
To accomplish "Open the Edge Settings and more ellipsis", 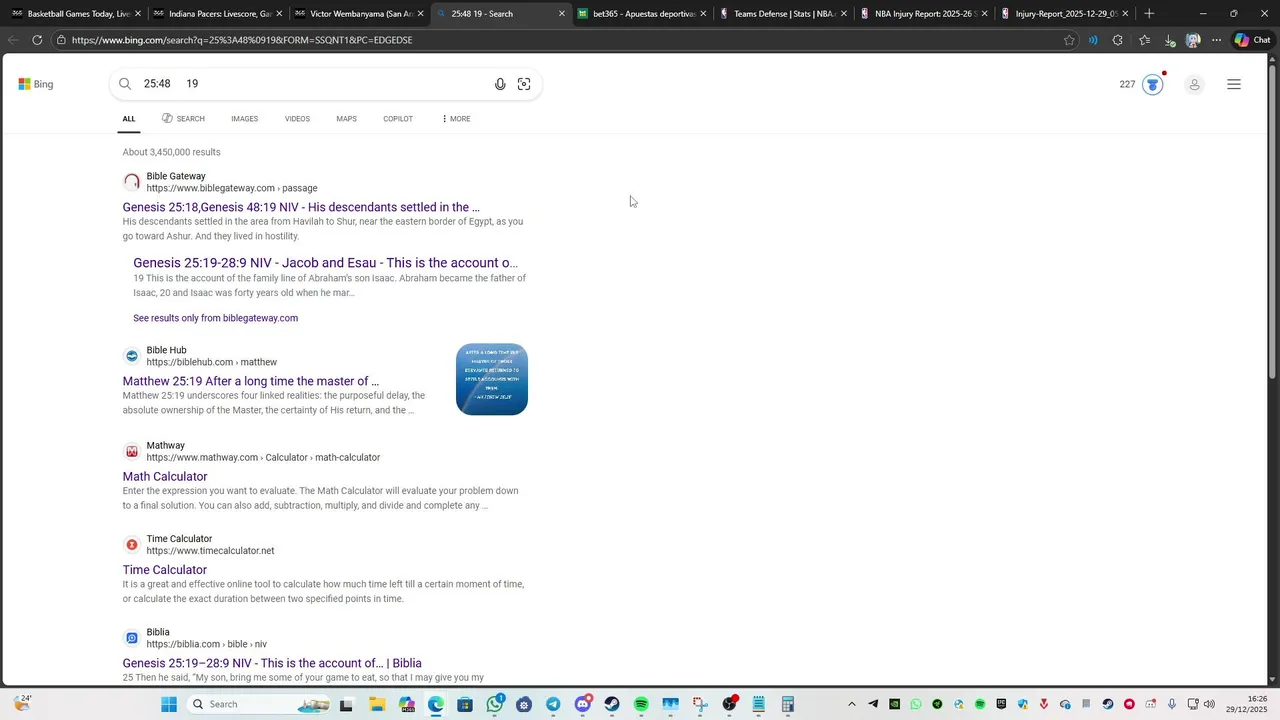I will (x=1216, y=40).
